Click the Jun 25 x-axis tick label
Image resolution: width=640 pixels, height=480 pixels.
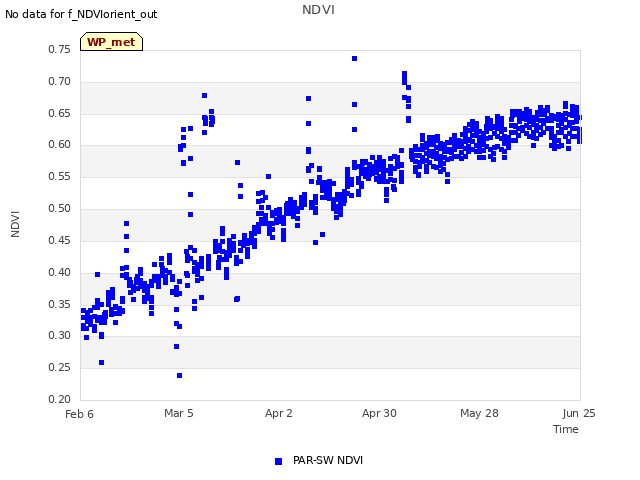pyautogui.click(x=579, y=413)
